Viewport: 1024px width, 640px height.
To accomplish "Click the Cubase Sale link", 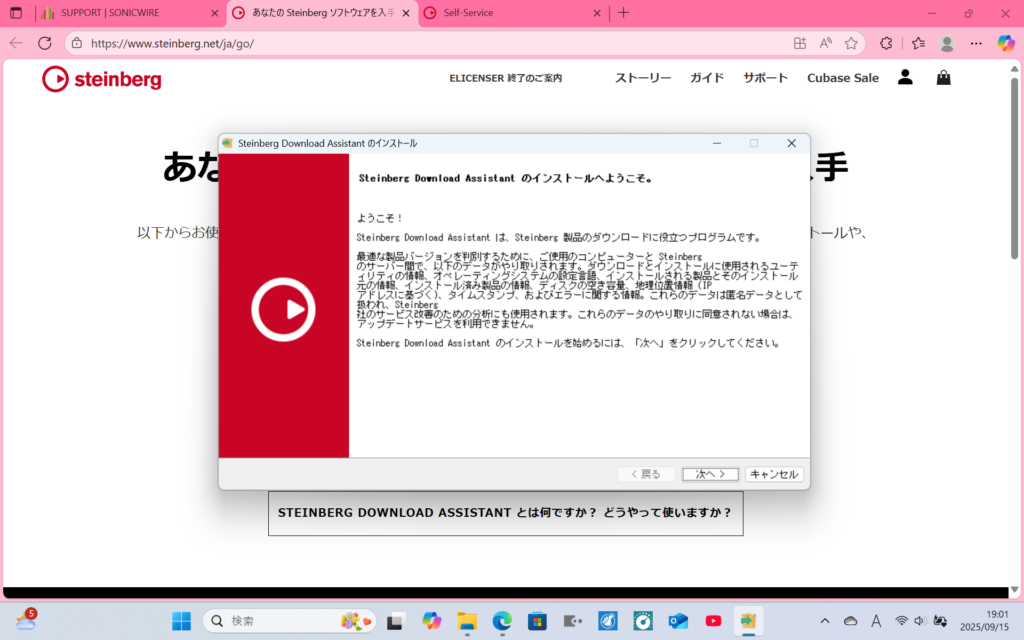I will (843, 78).
